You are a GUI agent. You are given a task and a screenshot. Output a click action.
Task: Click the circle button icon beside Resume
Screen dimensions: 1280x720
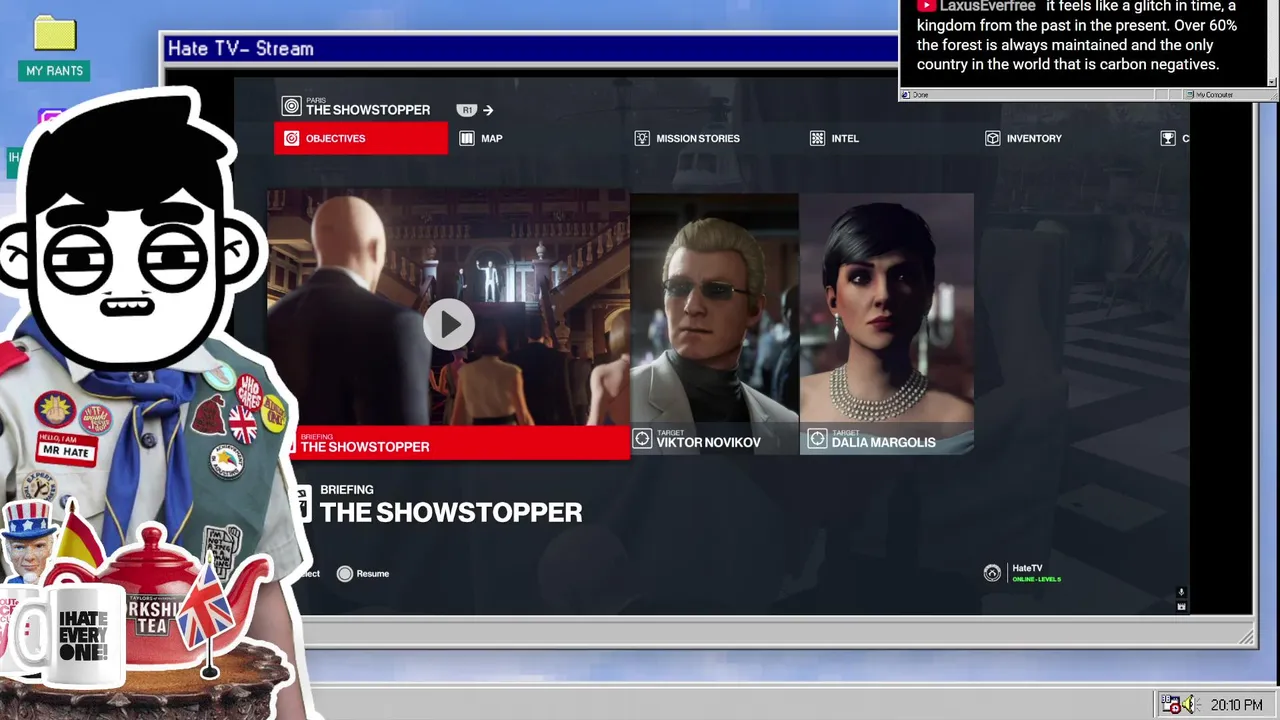[345, 573]
